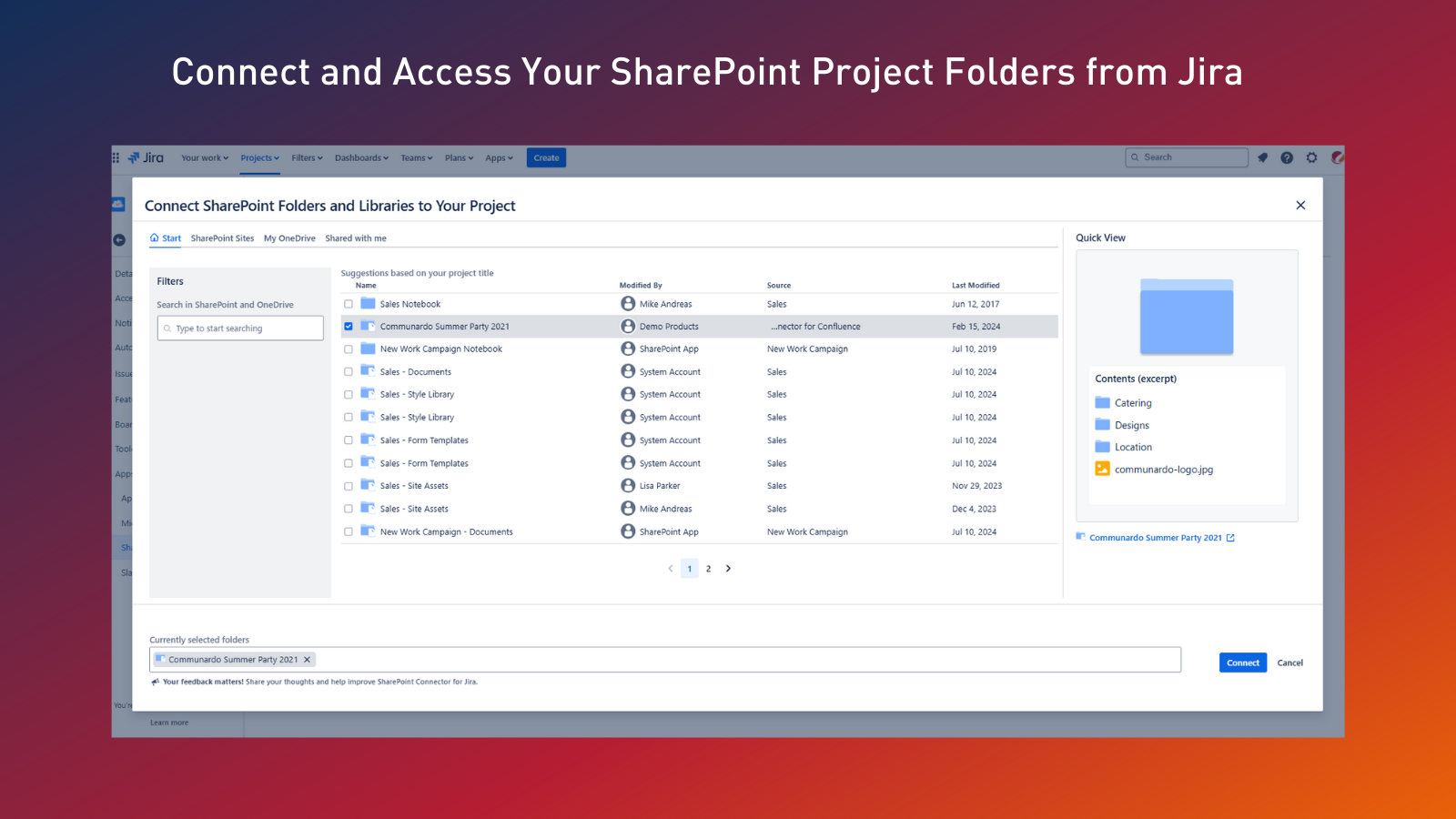
Task: Open the Jira help question mark icon
Action: [x=1287, y=157]
